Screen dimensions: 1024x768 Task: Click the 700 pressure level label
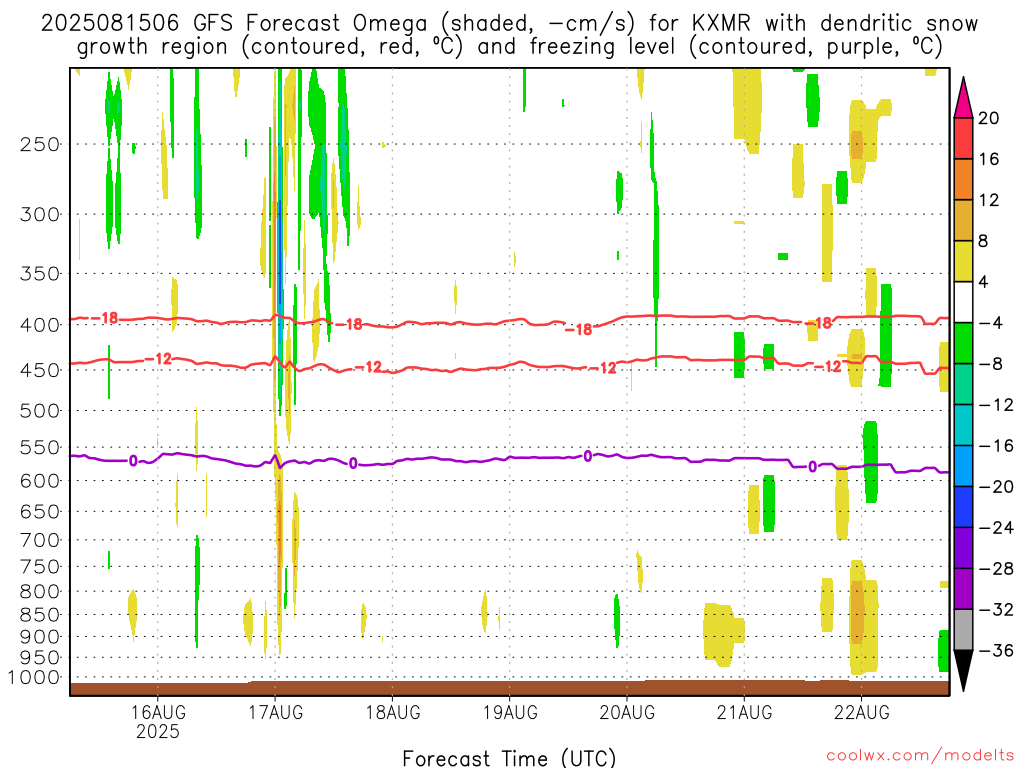(40, 540)
